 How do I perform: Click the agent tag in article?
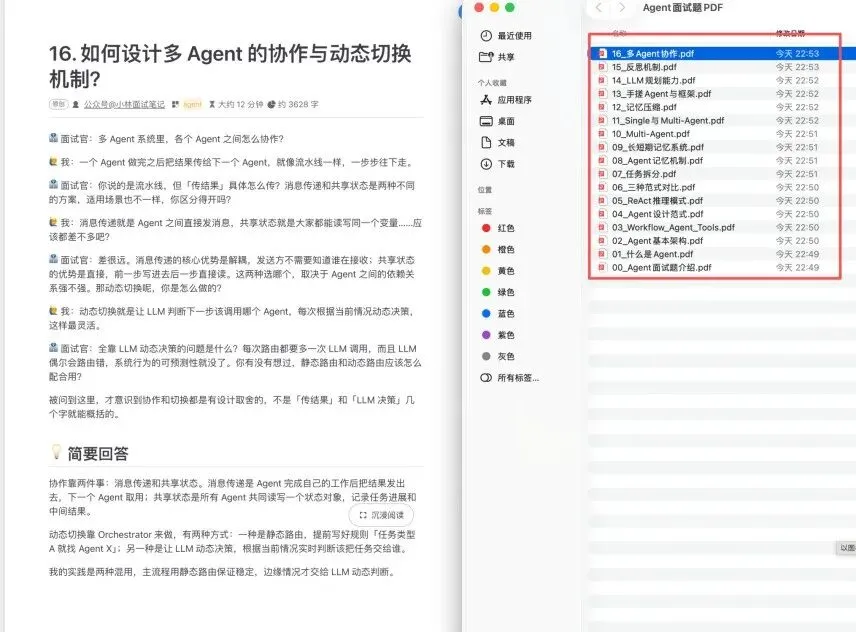(192, 104)
